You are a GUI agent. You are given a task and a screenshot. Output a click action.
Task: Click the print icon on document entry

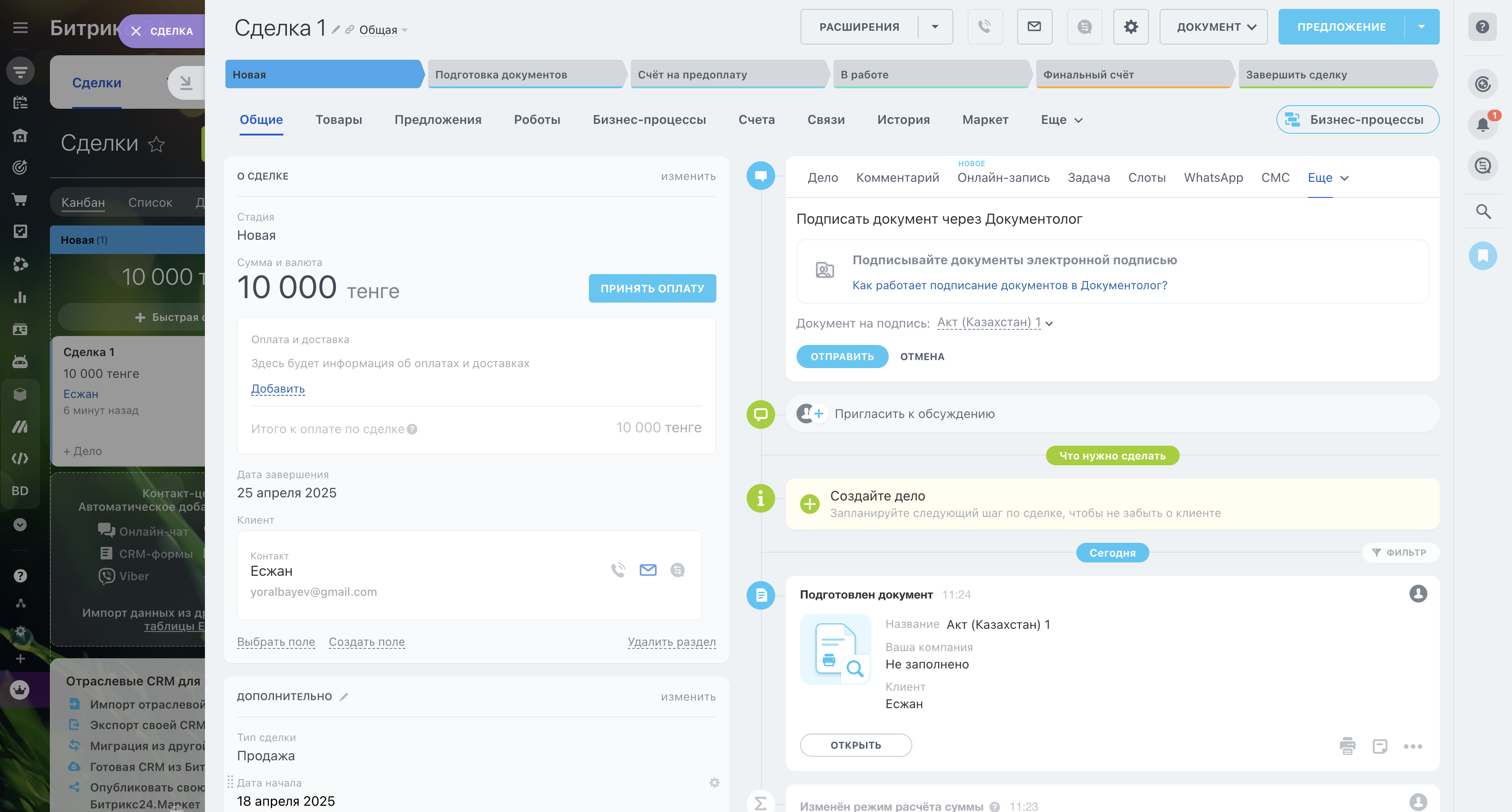1347,746
